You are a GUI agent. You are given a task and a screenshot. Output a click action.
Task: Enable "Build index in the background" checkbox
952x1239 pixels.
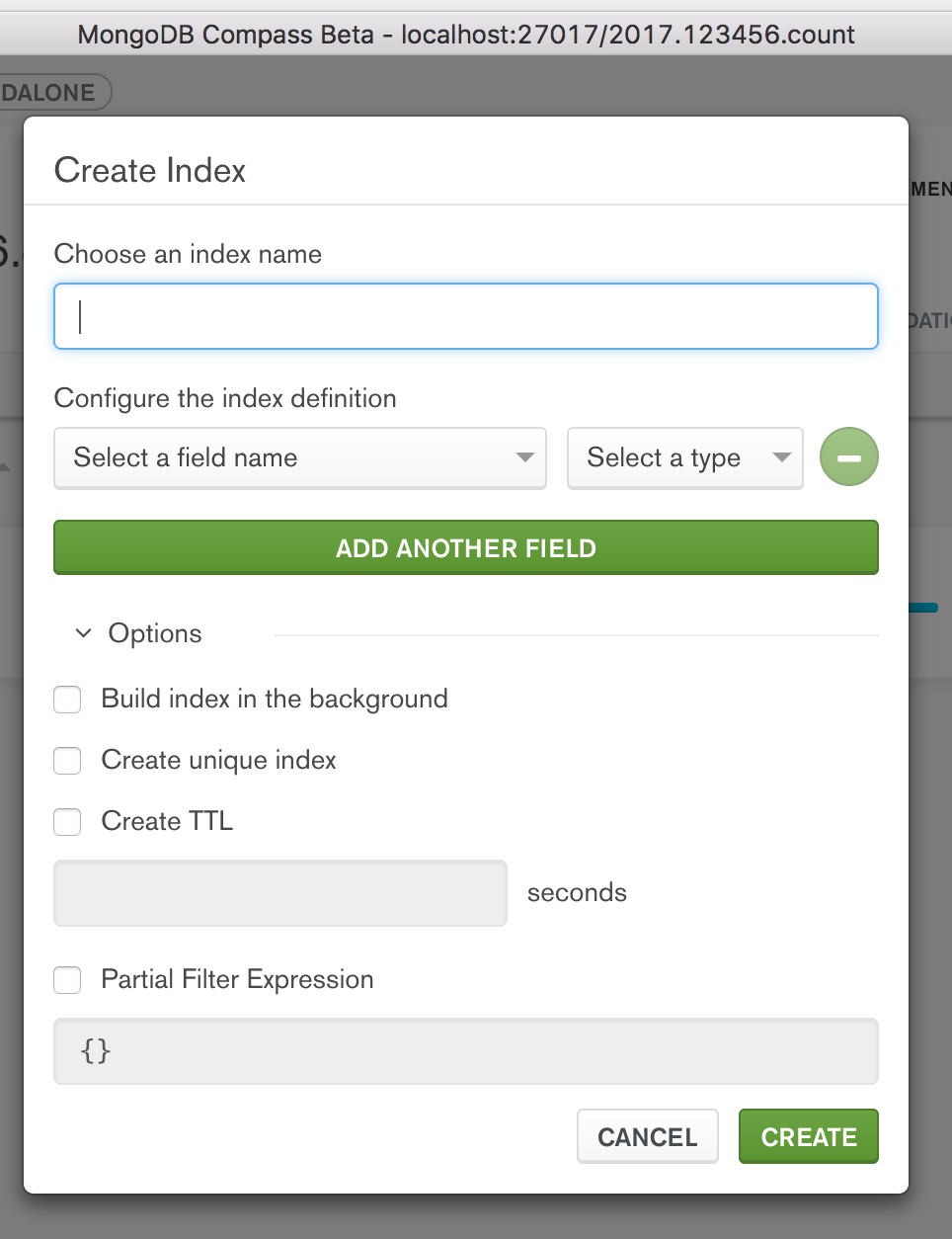[67, 700]
